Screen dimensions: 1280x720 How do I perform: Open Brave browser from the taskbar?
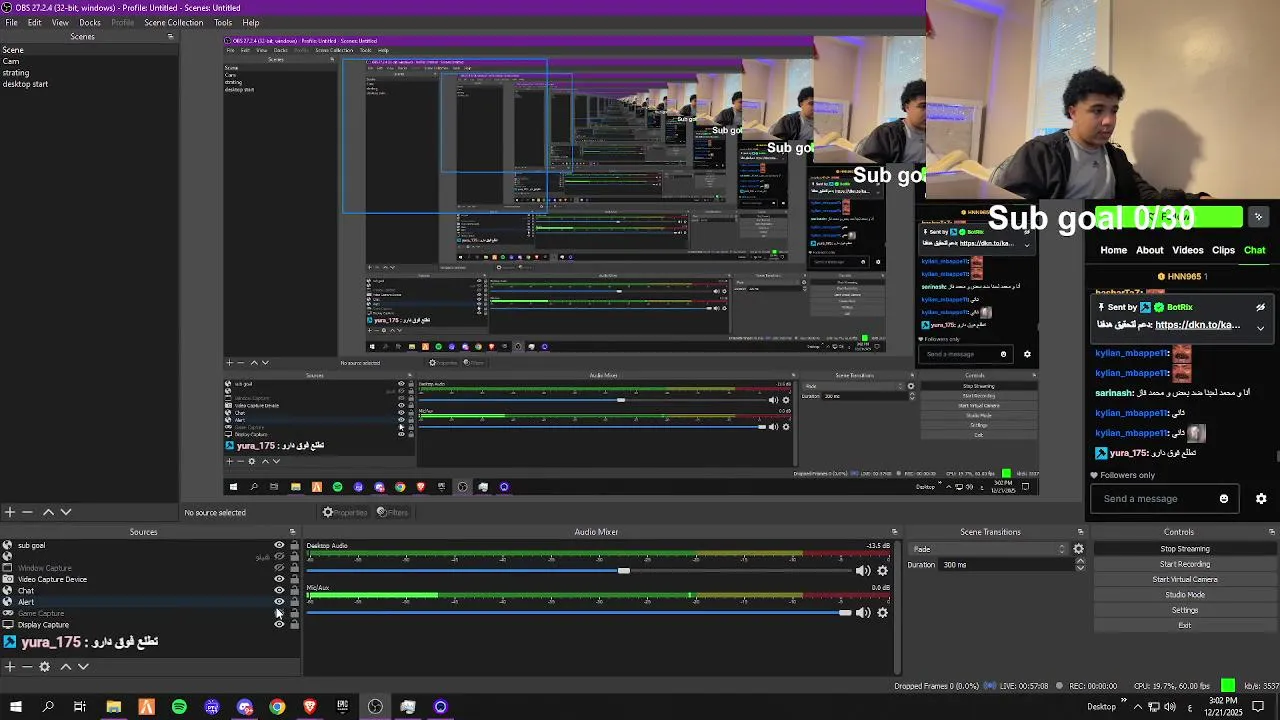(x=310, y=707)
